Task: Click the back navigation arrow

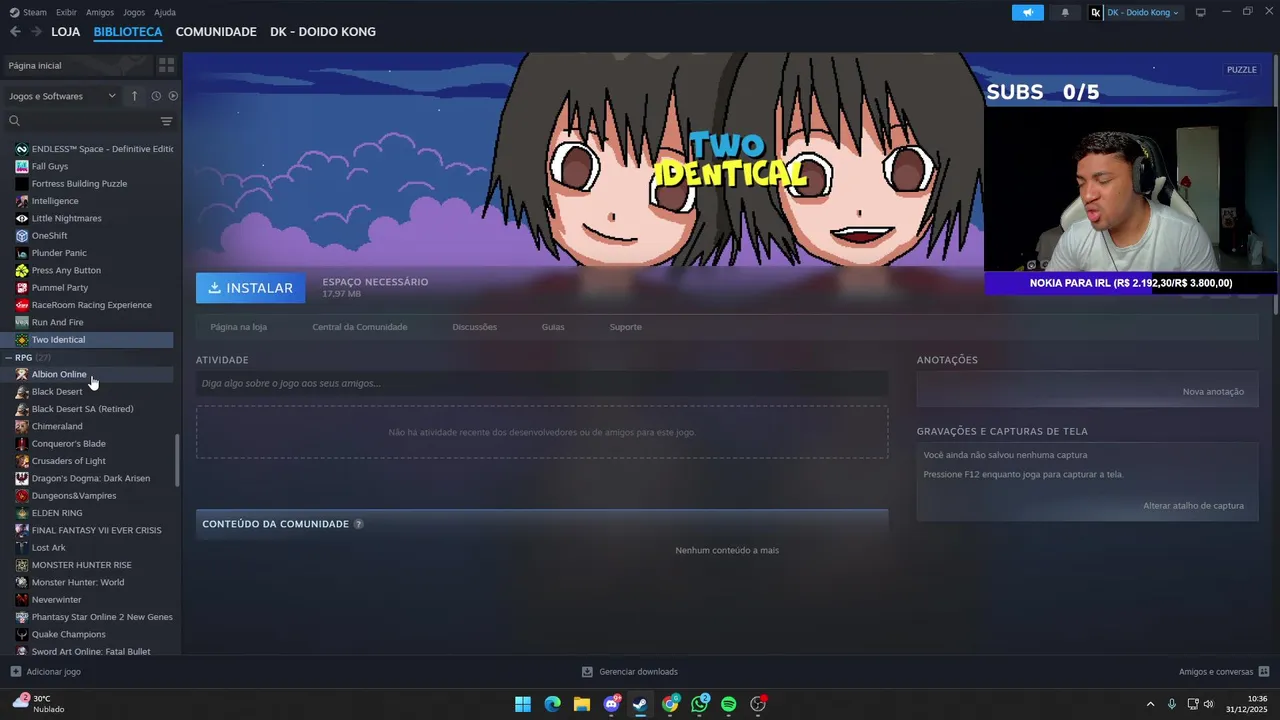Action: coord(15,32)
